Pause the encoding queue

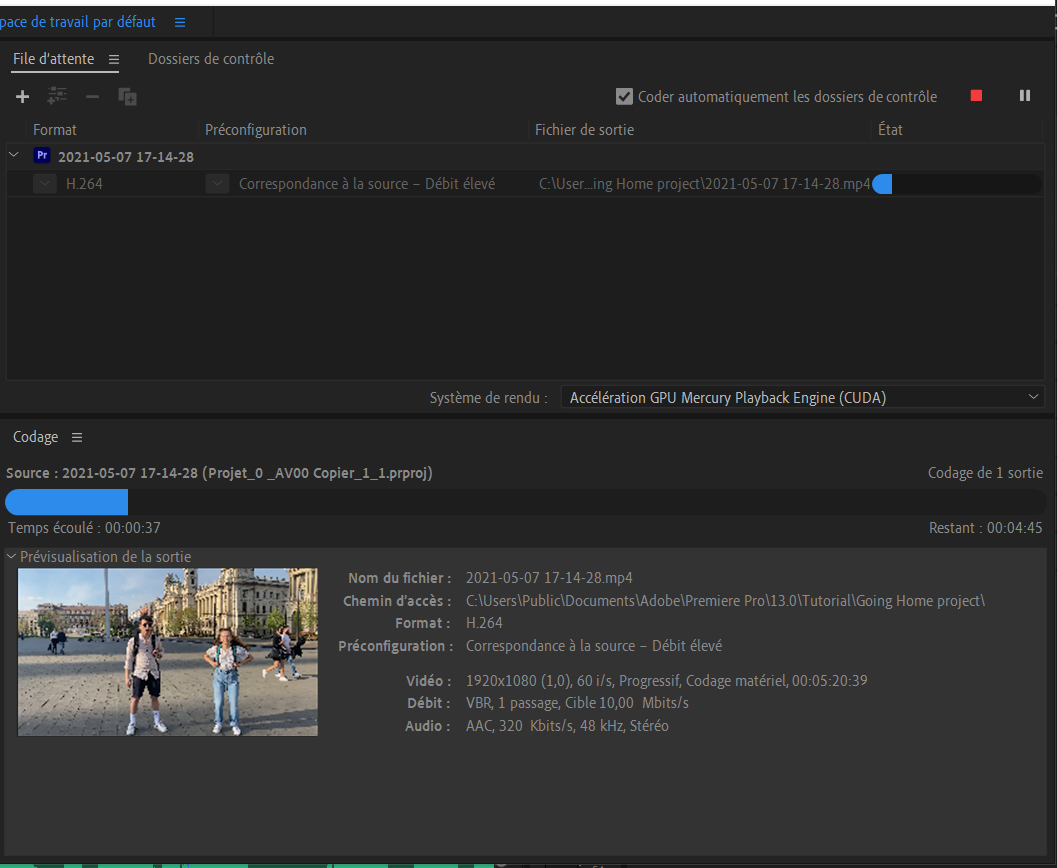pos(1025,96)
